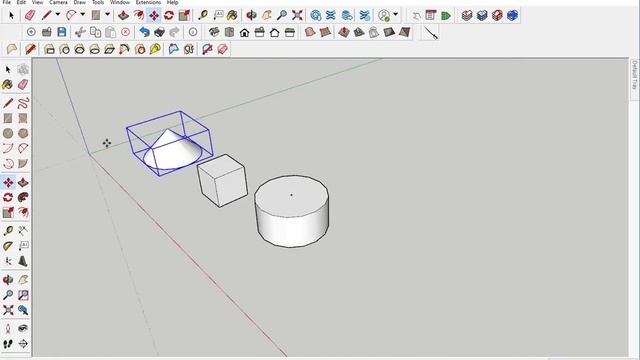This screenshot has height=360, width=640.
Task: Select the Offset tool in top toolbar
Action: coord(139,16)
